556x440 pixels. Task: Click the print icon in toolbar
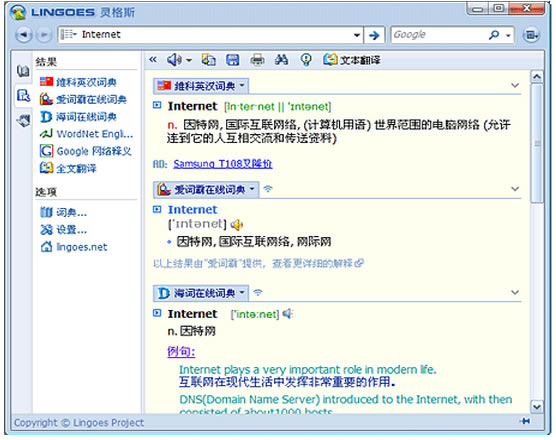[x=257, y=60]
